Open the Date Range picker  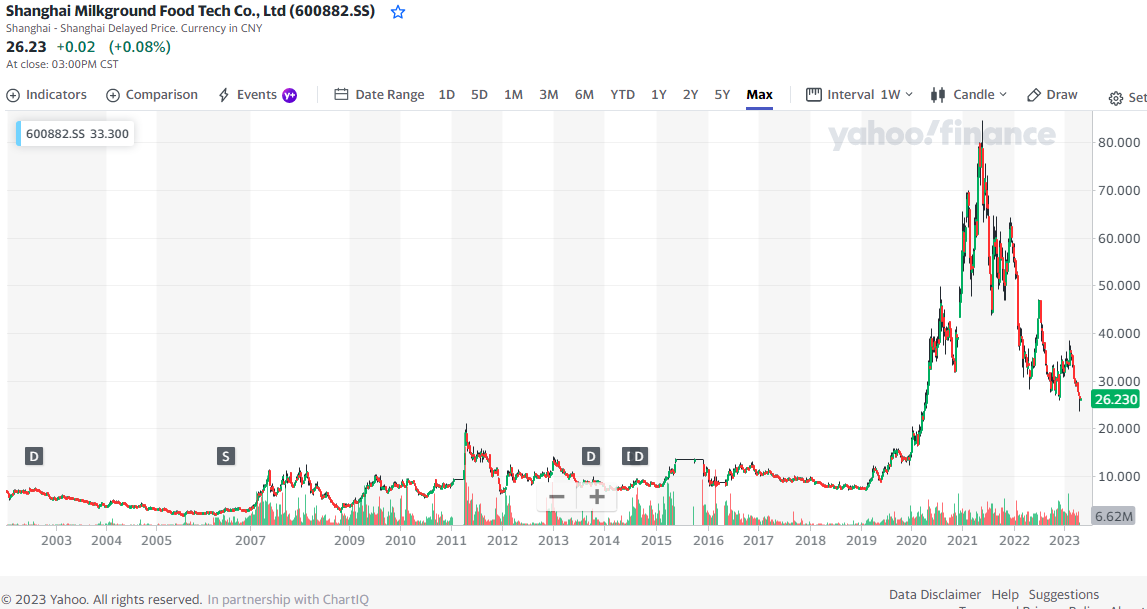tap(379, 94)
